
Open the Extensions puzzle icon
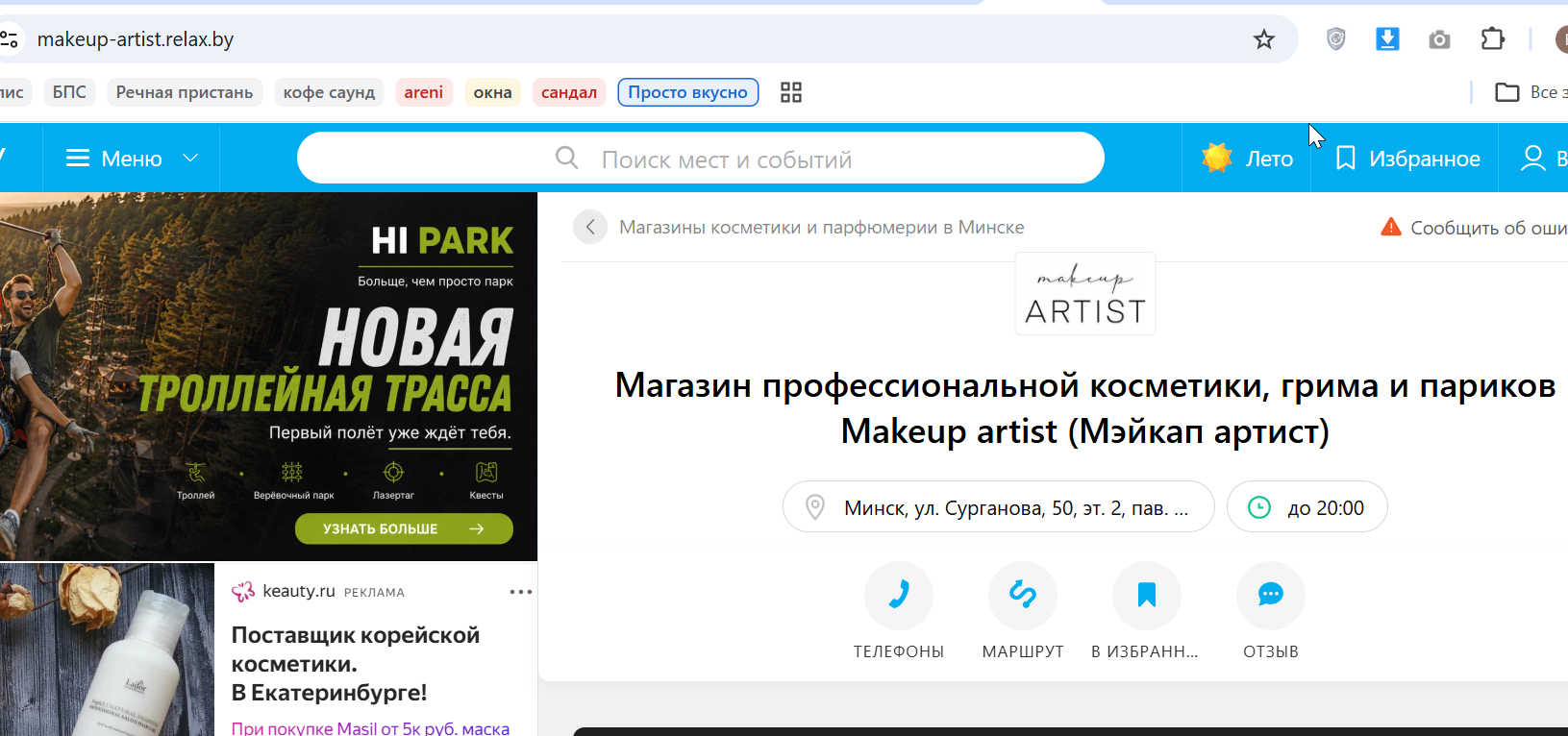pos(1493,39)
